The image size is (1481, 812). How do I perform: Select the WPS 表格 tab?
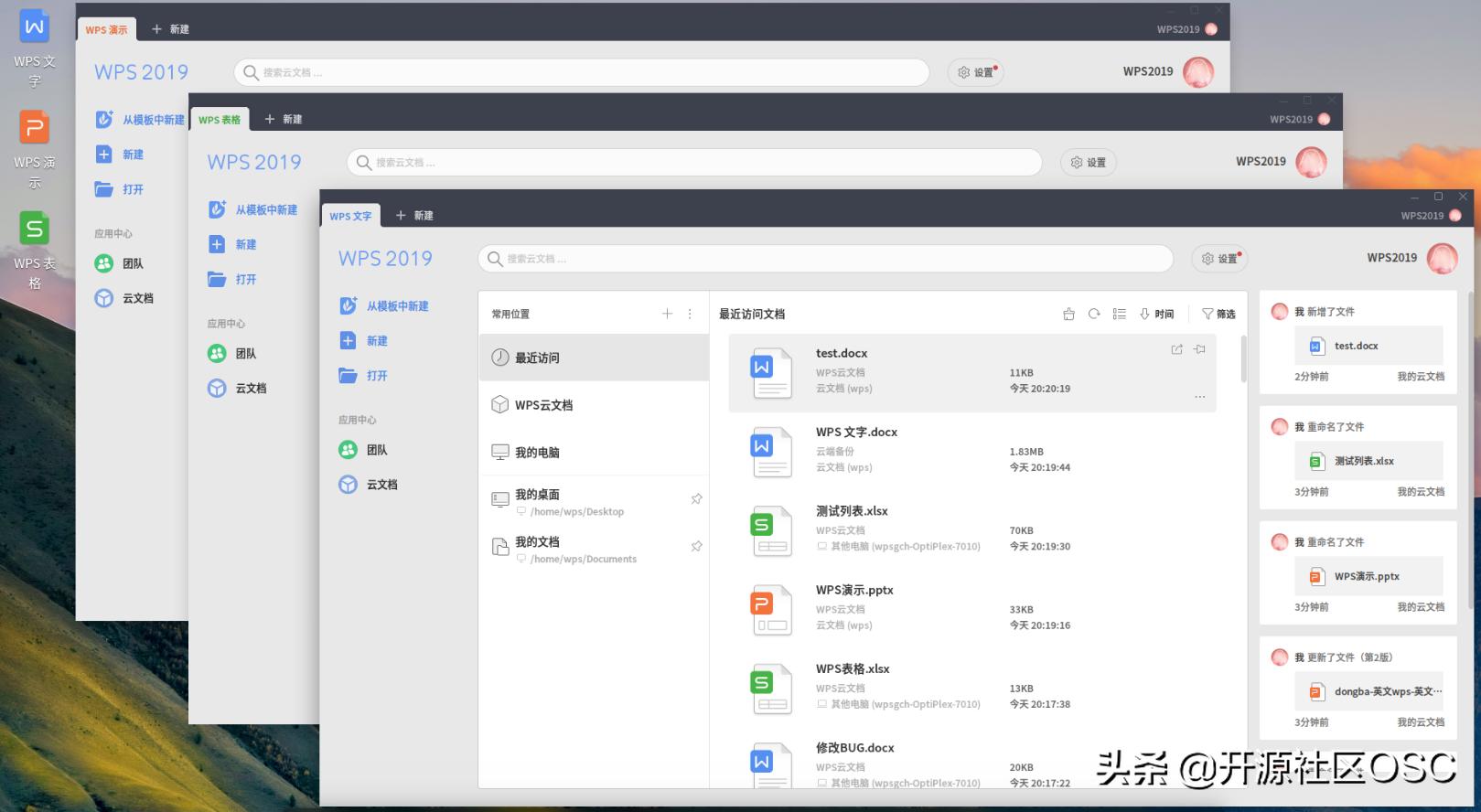pyautogui.click(x=220, y=120)
